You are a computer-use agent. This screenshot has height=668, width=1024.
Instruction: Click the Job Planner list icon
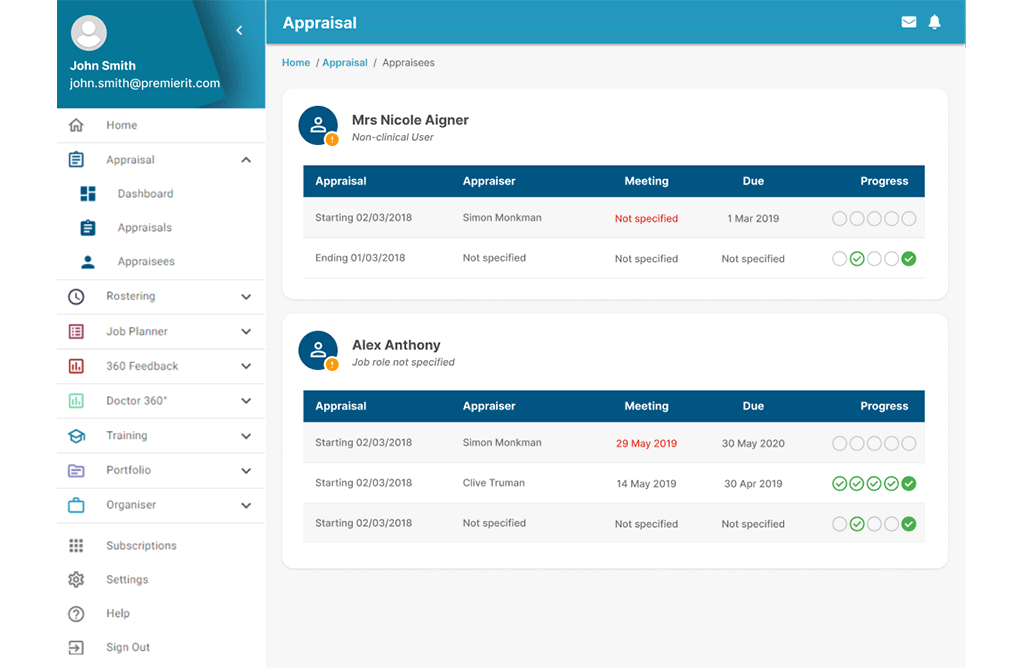pyautogui.click(x=76, y=332)
